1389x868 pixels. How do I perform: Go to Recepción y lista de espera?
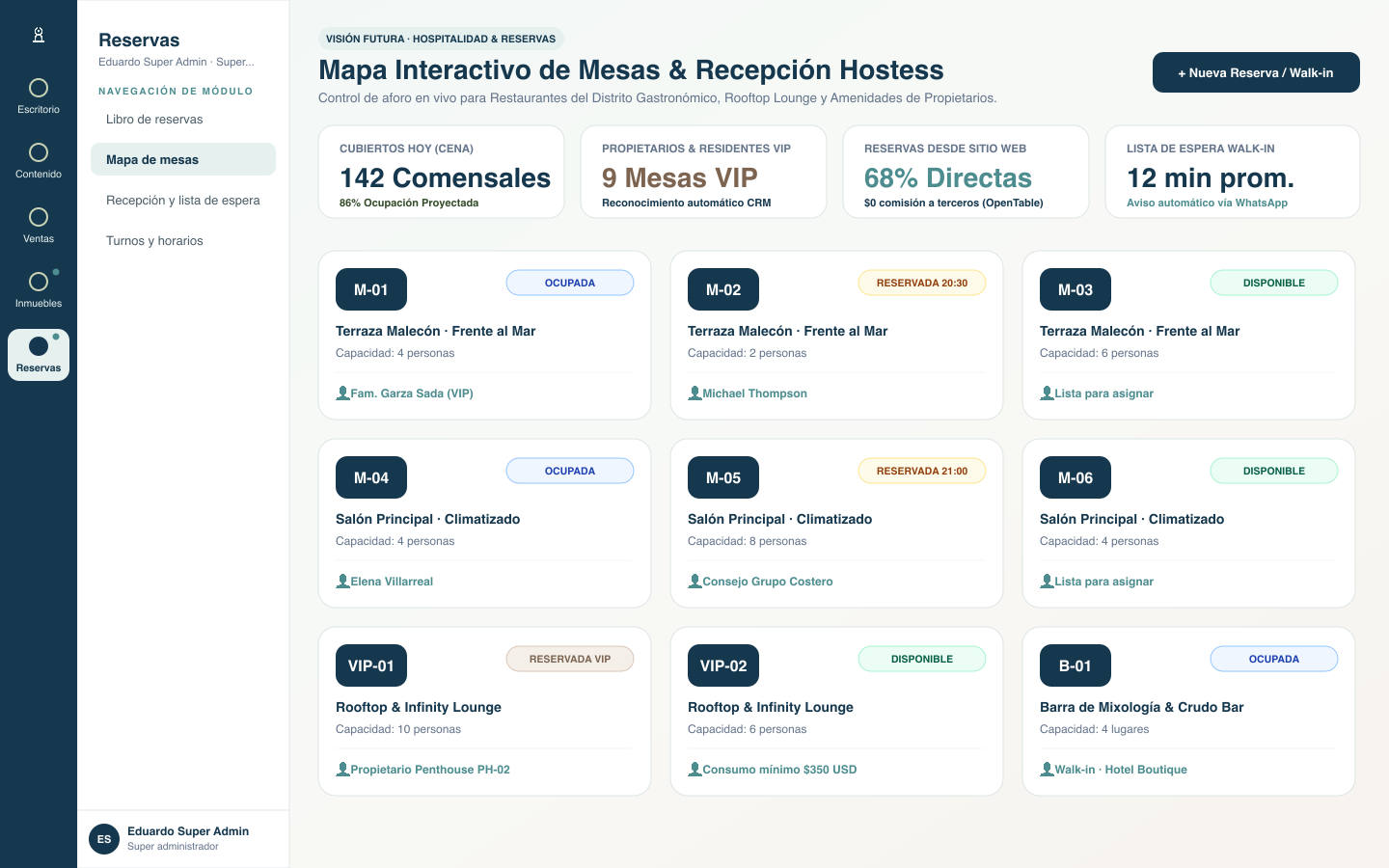[x=183, y=201]
